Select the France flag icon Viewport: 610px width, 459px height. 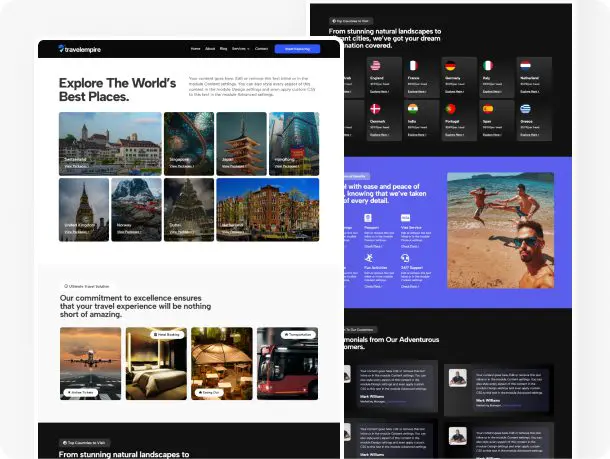point(412,65)
